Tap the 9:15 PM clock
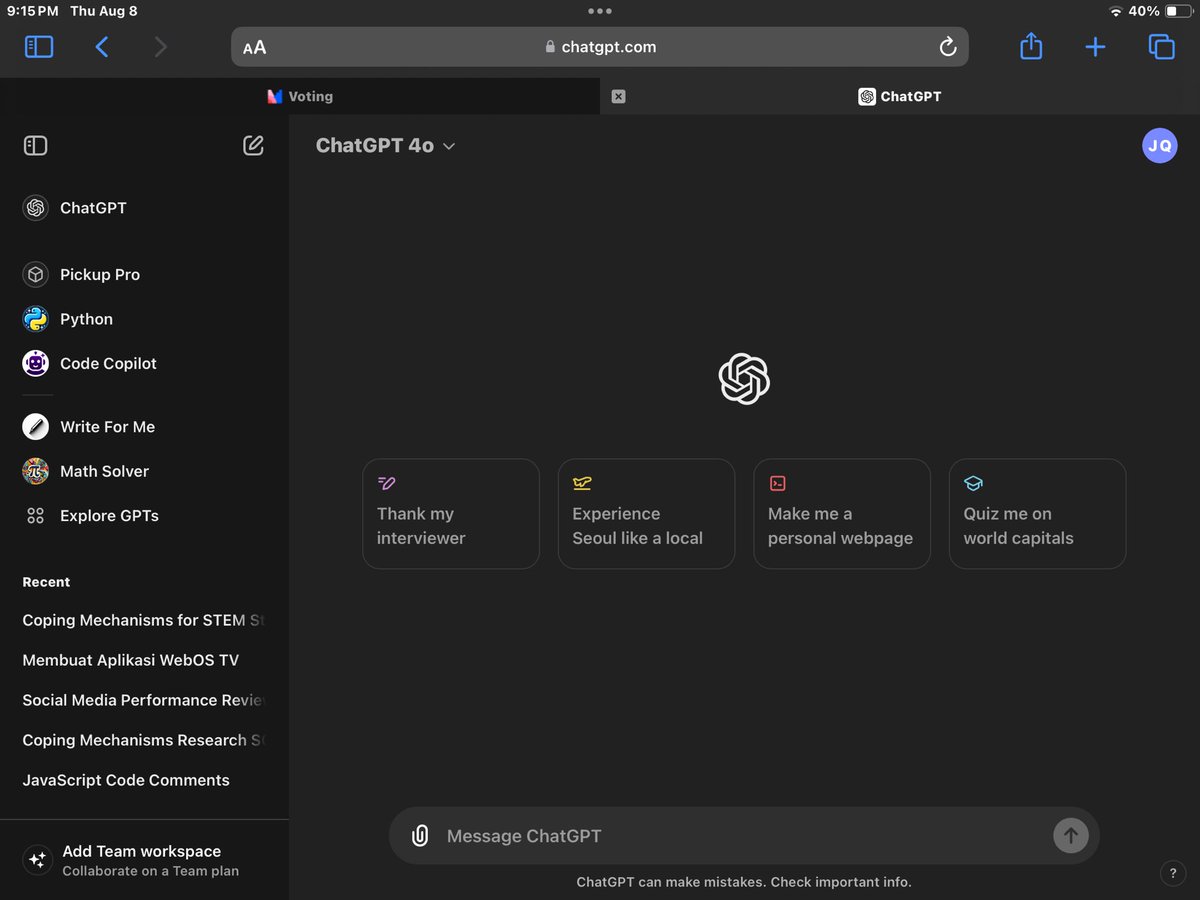Image resolution: width=1200 pixels, height=900 pixels. click(x=32, y=11)
